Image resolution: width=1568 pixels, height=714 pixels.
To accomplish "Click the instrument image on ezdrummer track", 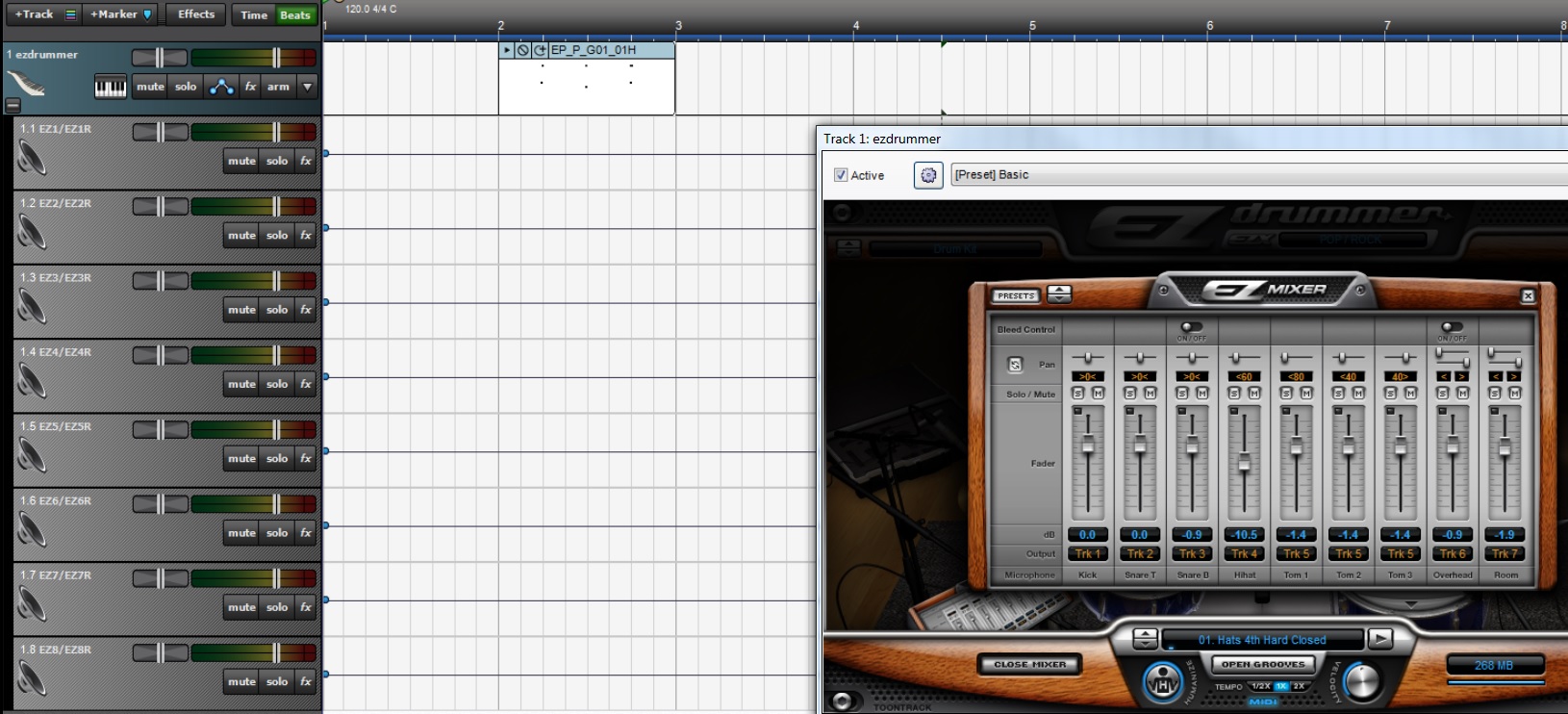I will tap(25, 84).
